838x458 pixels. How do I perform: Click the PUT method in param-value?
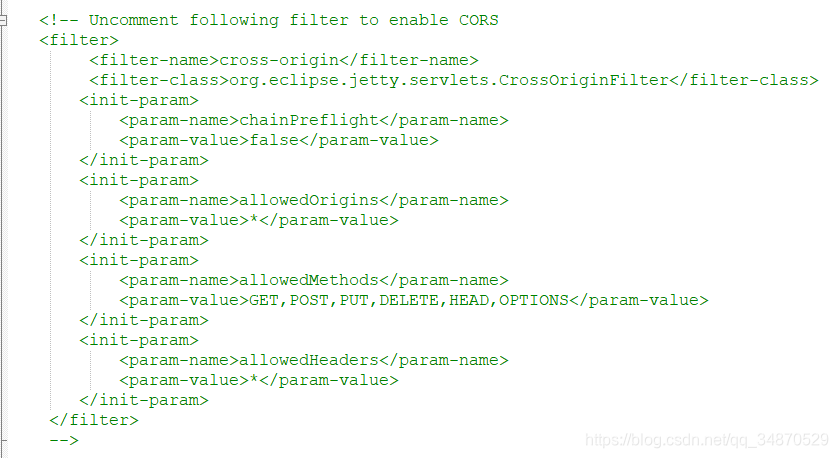(x=354, y=300)
